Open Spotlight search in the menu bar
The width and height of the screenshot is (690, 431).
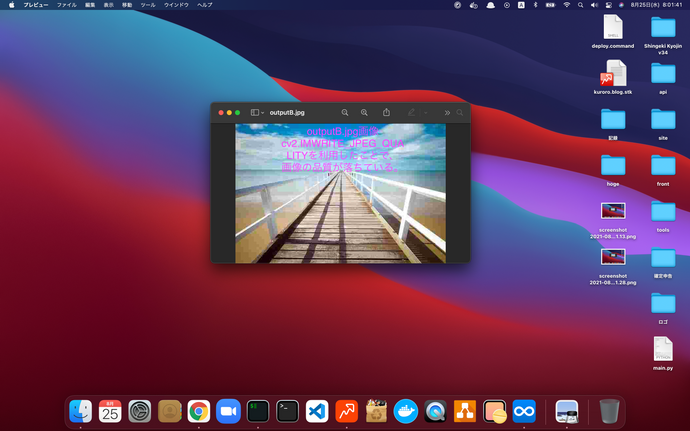click(x=580, y=5)
